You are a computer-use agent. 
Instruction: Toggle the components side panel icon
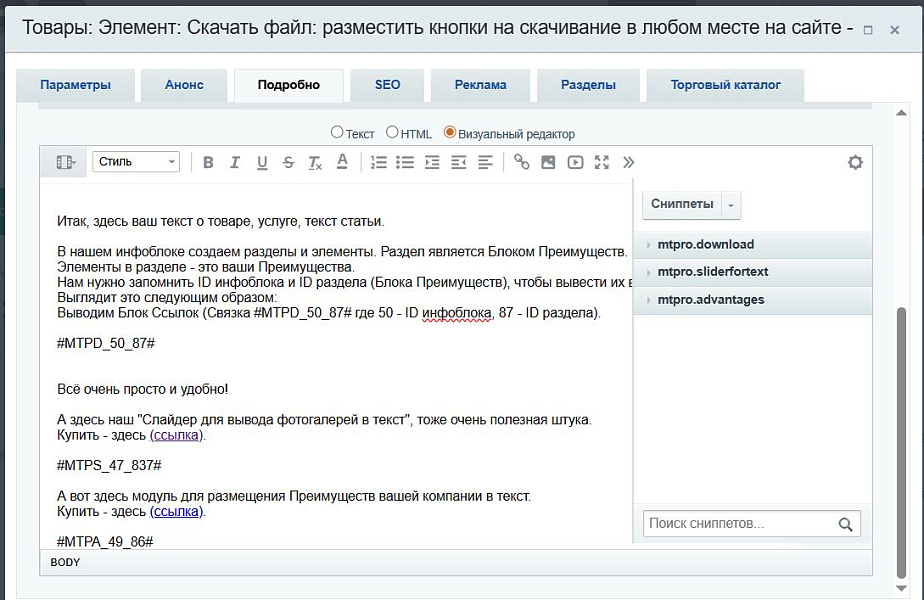click(x=65, y=162)
